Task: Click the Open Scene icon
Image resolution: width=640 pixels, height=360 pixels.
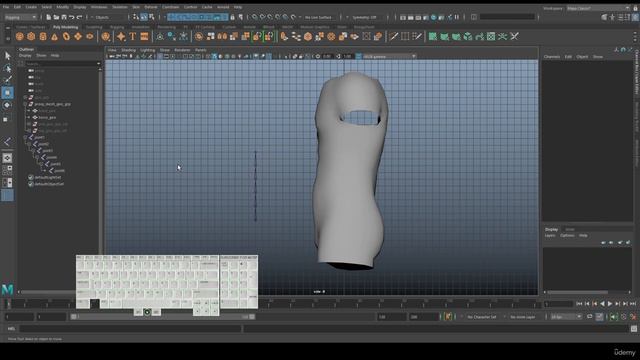Action: pyautogui.click(x=56, y=17)
